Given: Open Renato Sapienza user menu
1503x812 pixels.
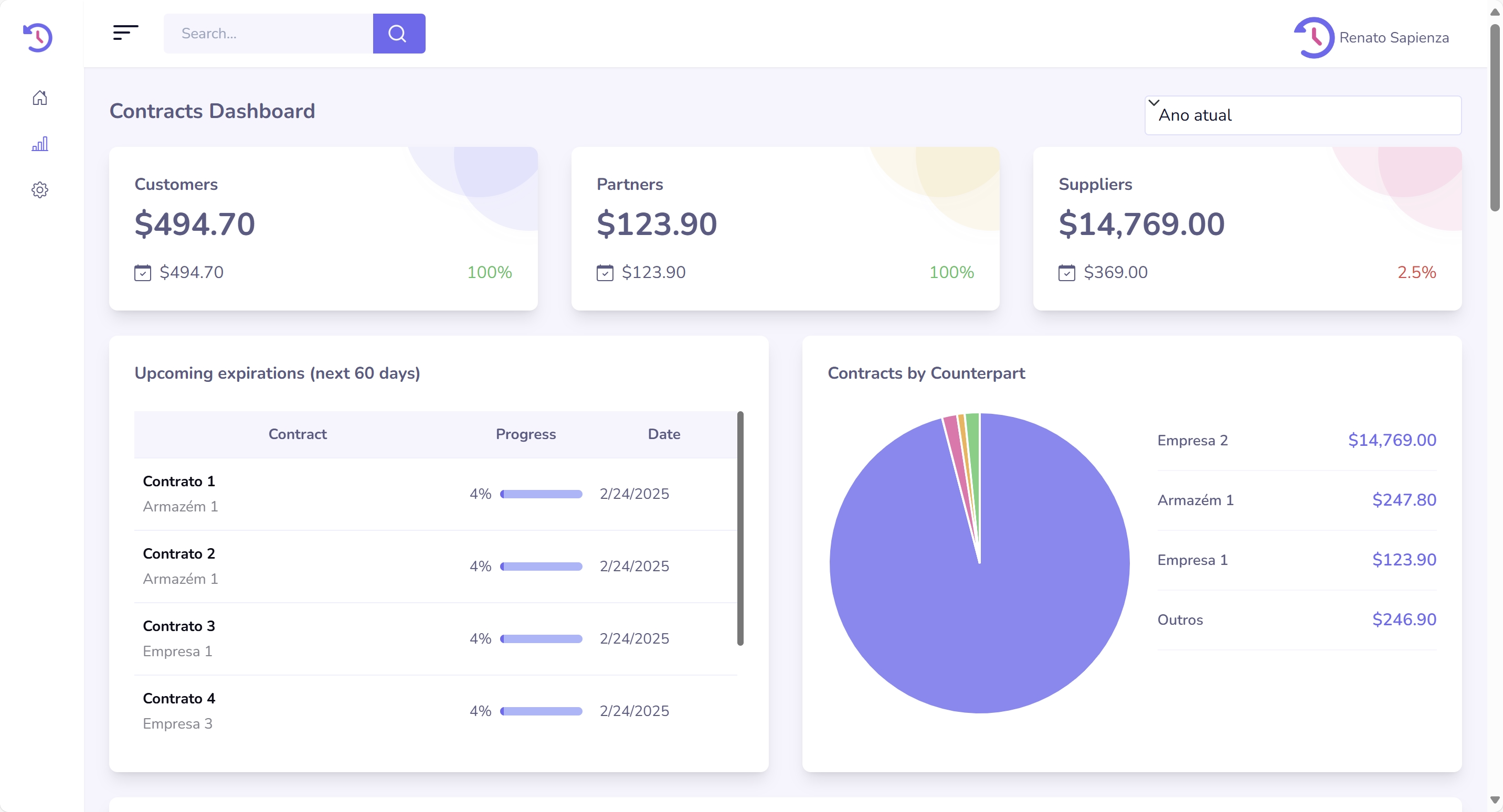Looking at the screenshot, I should click(1393, 37).
